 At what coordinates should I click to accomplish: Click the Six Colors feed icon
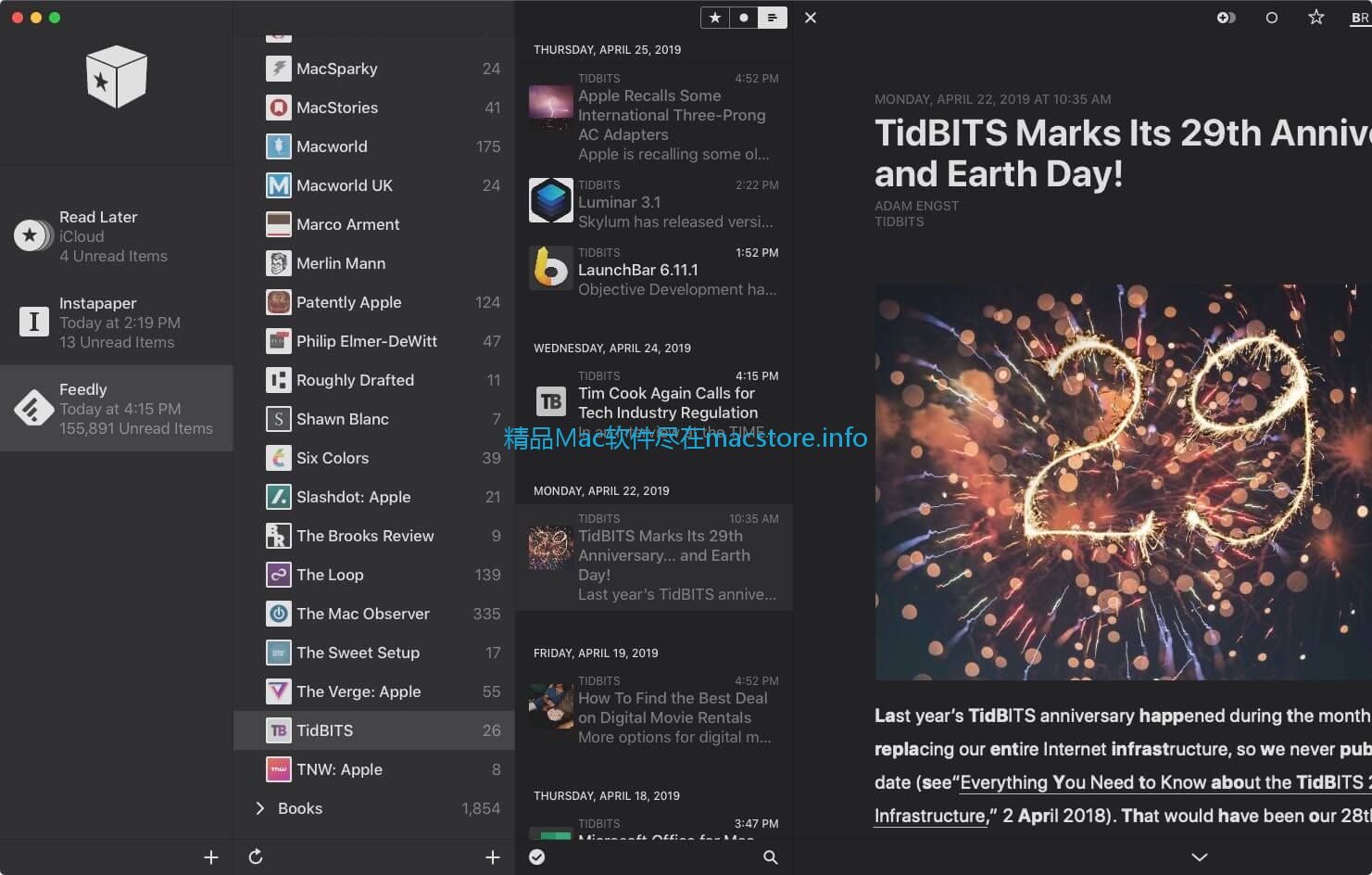click(279, 458)
